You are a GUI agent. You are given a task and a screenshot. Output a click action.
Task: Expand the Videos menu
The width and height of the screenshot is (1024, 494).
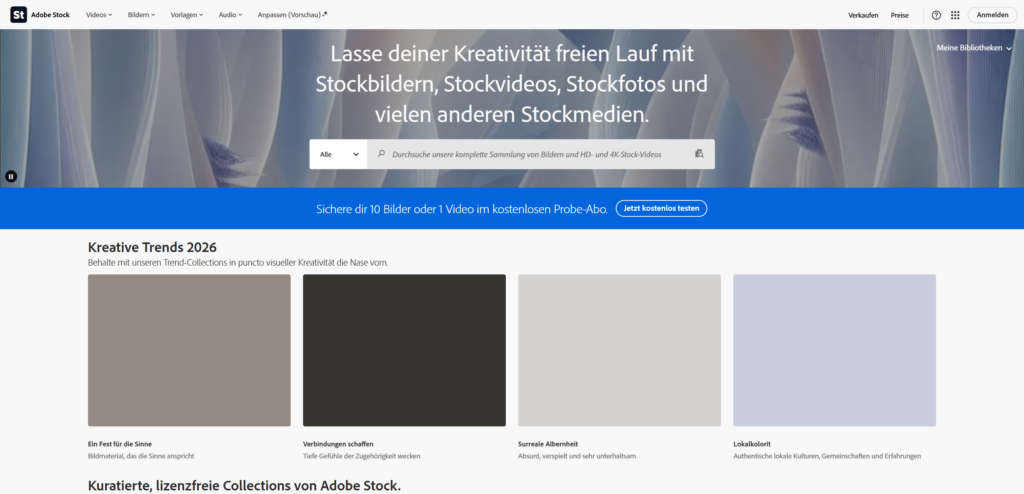(x=99, y=15)
